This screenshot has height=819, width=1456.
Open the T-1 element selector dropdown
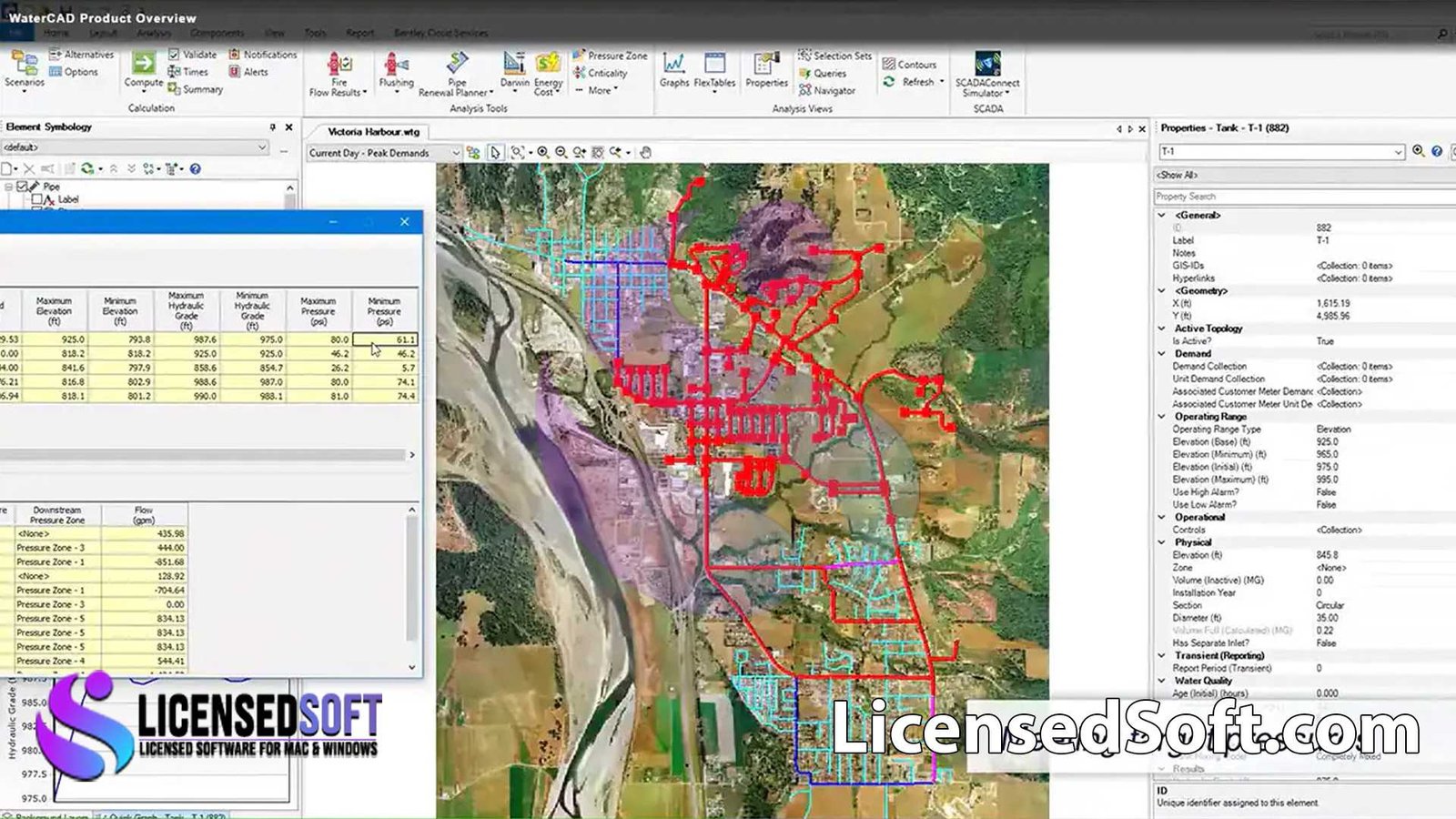point(1398,152)
